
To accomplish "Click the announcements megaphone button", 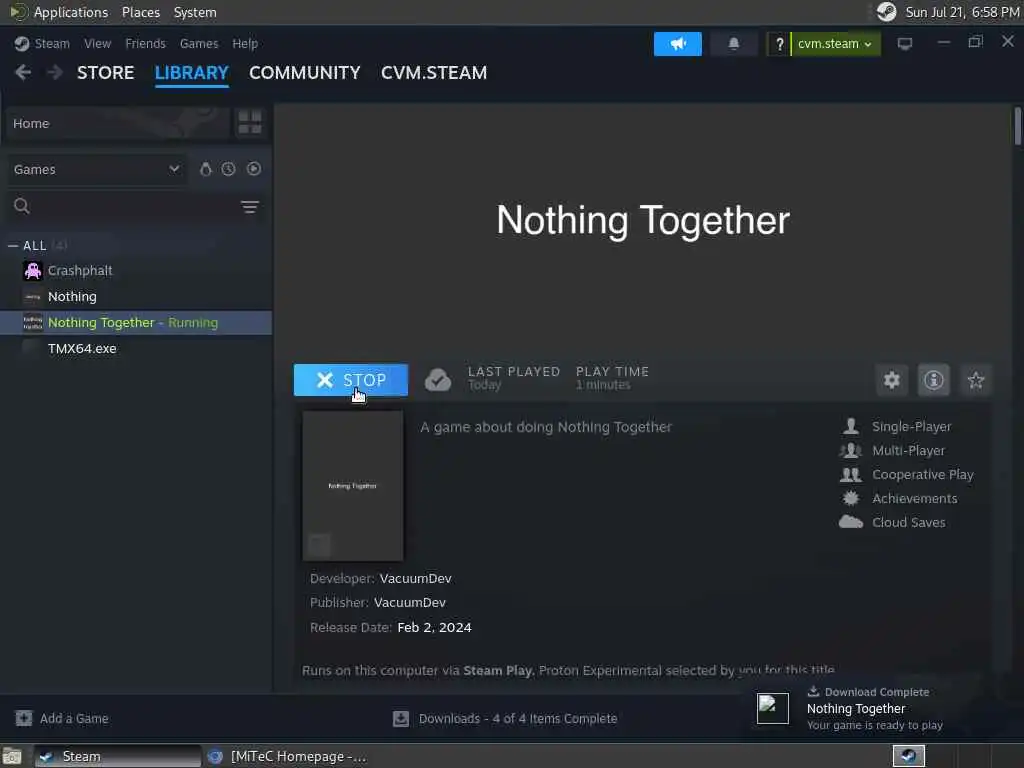I will [x=677, y=44].
